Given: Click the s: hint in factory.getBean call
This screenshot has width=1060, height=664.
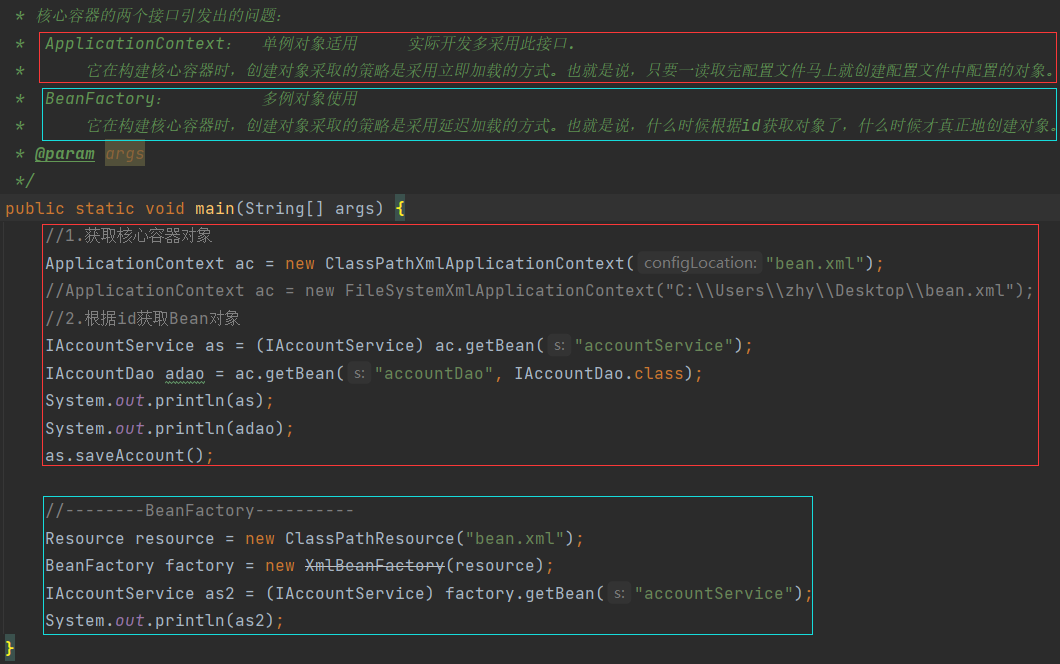Looking at the screenshot, I should click(619, 593).
